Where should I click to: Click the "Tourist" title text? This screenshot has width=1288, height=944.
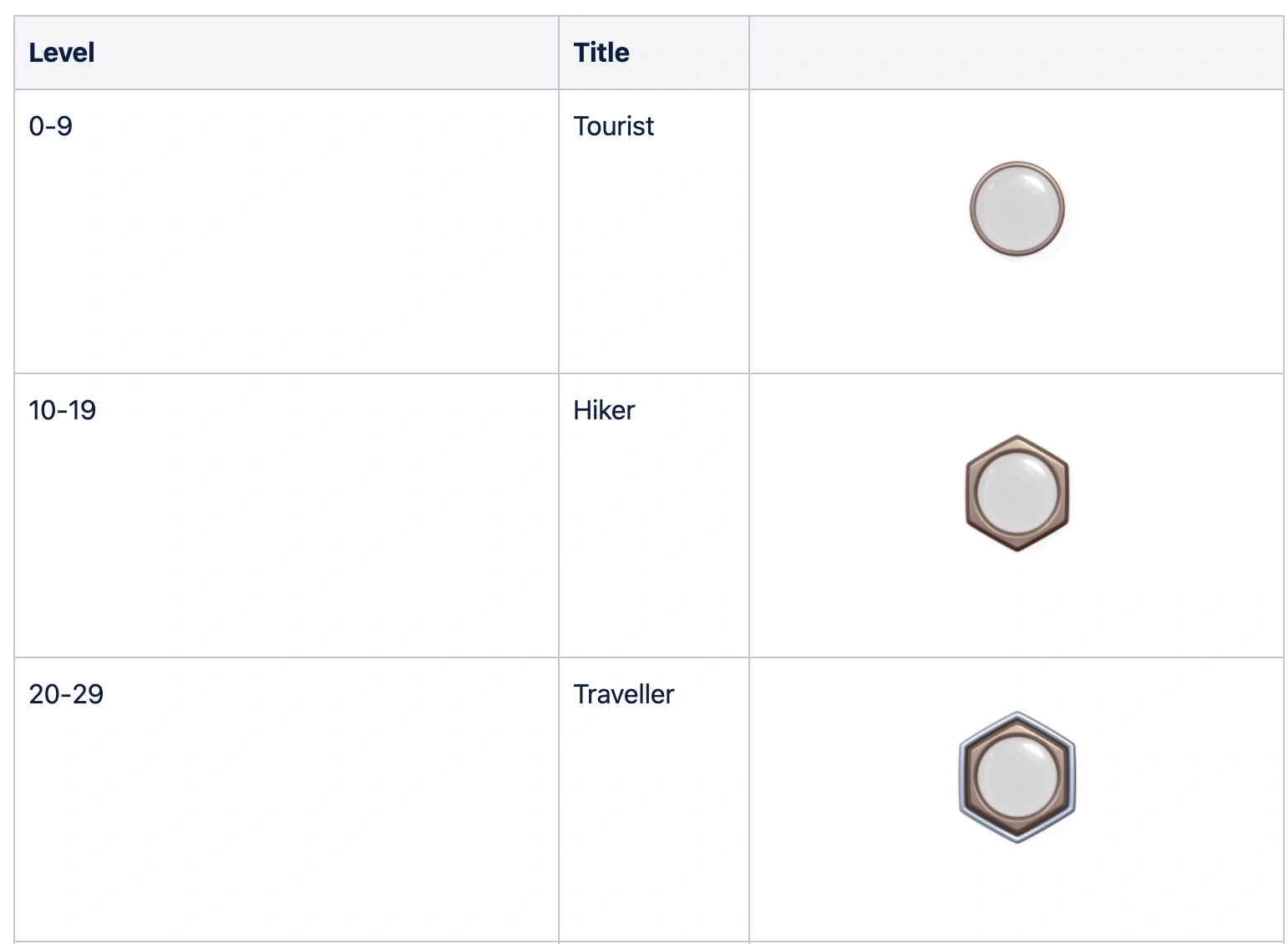pyautogui.click(x=613, y=126)
